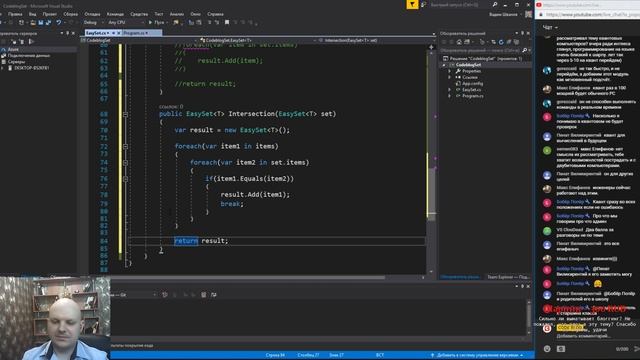The height and width of the screenshot is (360, 640).
Task: Collapse the if block at line 76
Action: click(x=125, y=179)
